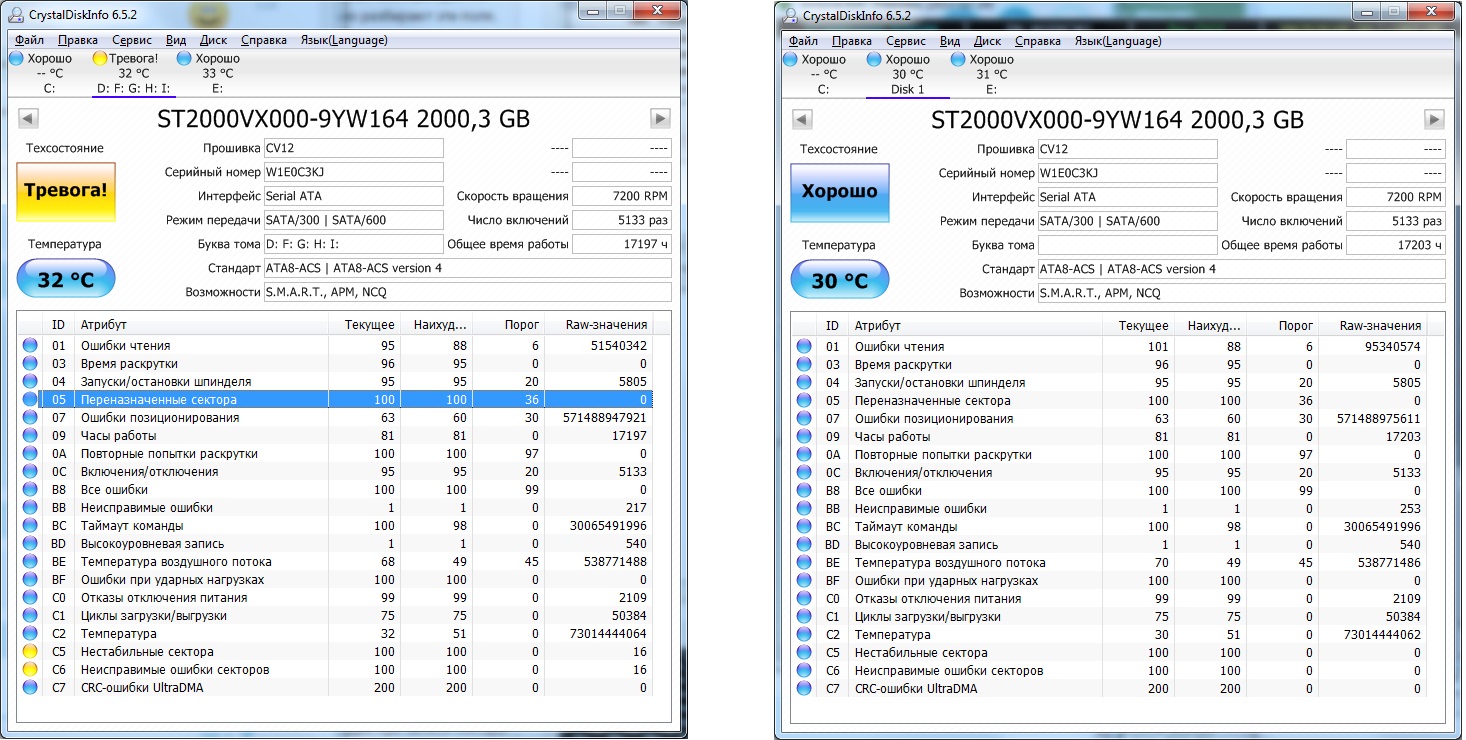The width and height of the screenshot is (1466, 740).
Task: Click Текущее column header in Тревога! window
Action: click(x=364, y=325)
